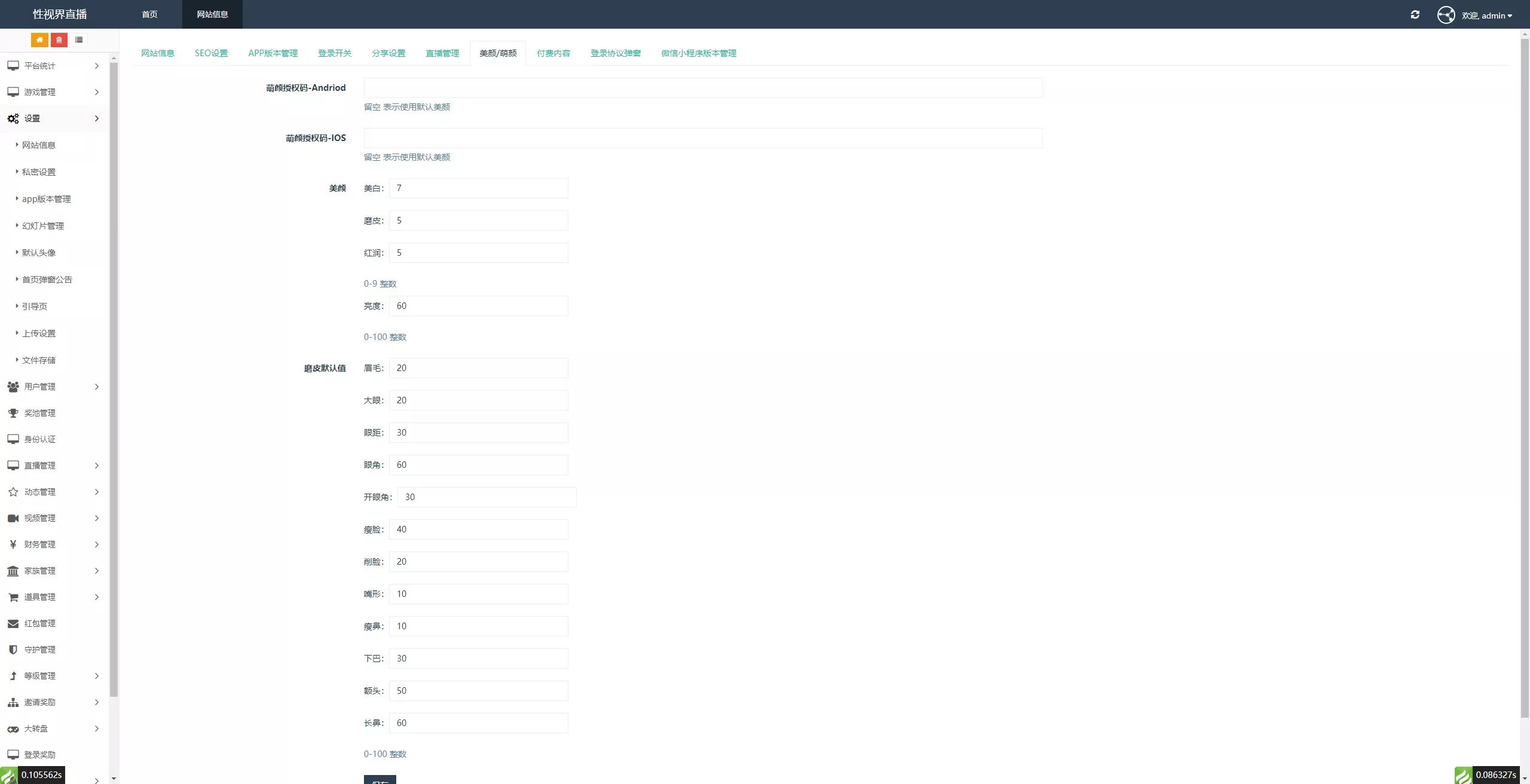Screen dimensions: 1530x784
Task: Switch to the SEO设置 tab
Action: (211, 53)
